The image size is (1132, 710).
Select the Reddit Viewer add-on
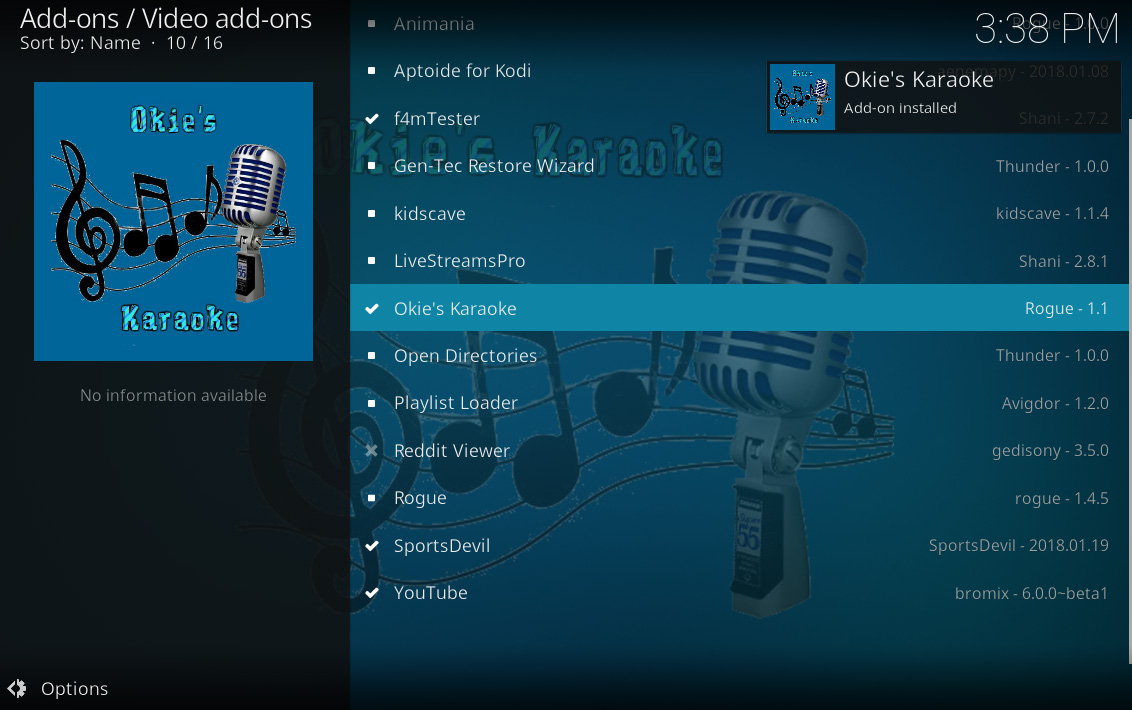[452, 451]
